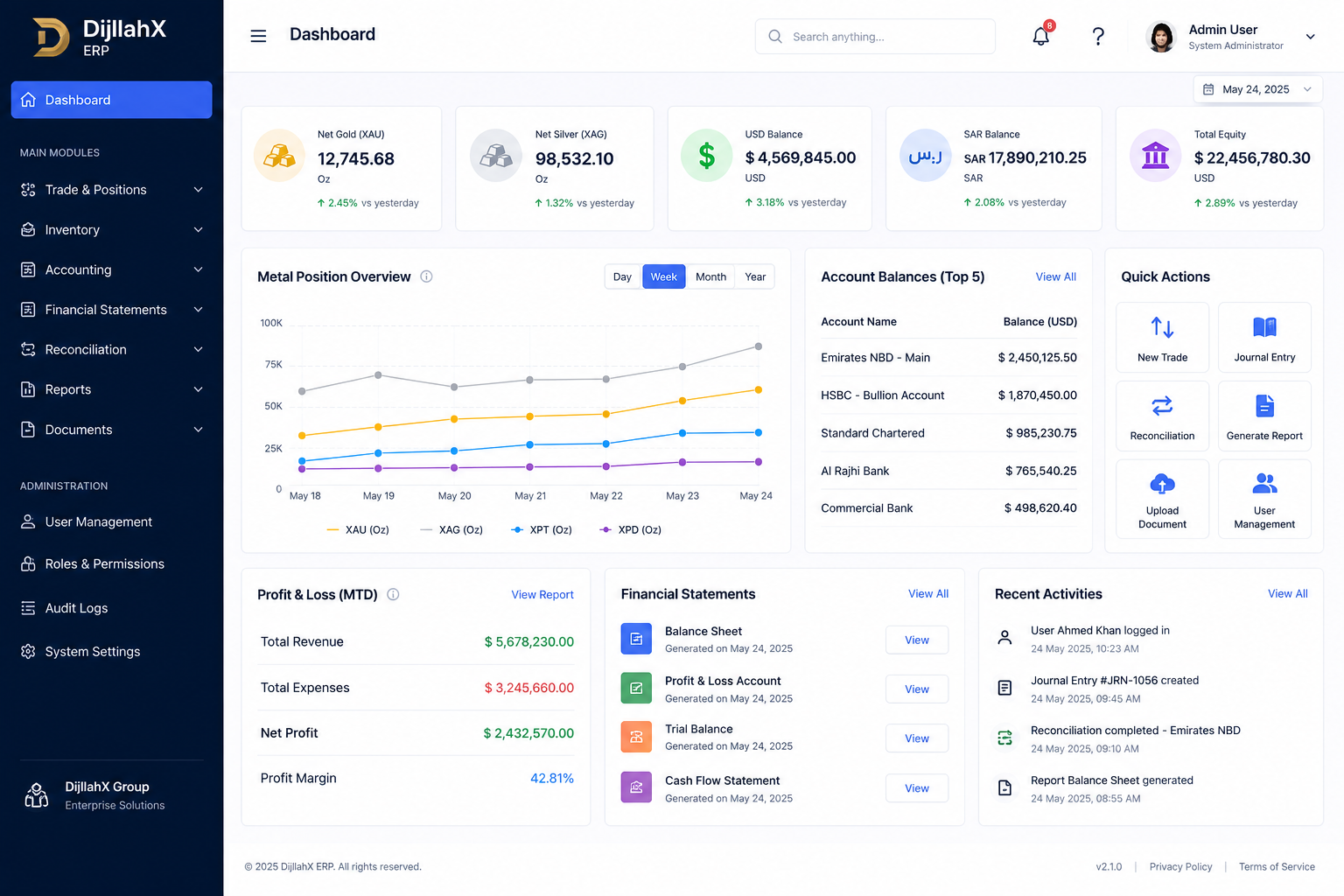
Task: Expand the Documents module
Action: [112, 430]
